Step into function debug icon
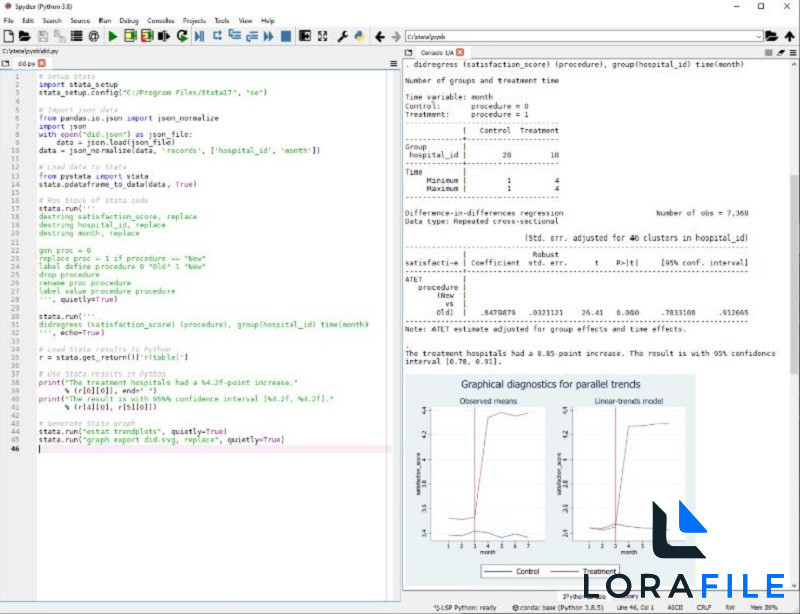 tap(234, 35)
